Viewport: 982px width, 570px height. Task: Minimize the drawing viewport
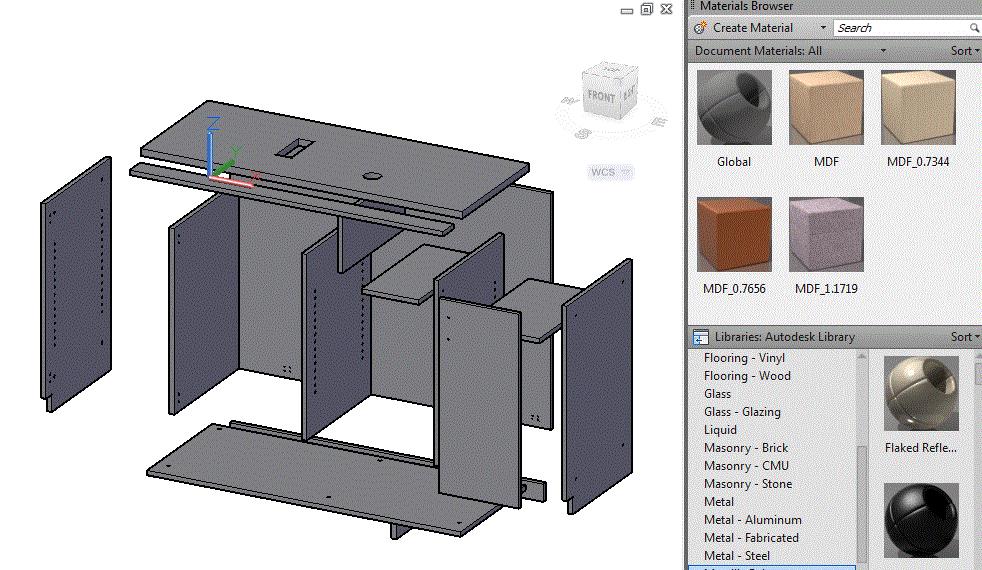tap(626, 10)
